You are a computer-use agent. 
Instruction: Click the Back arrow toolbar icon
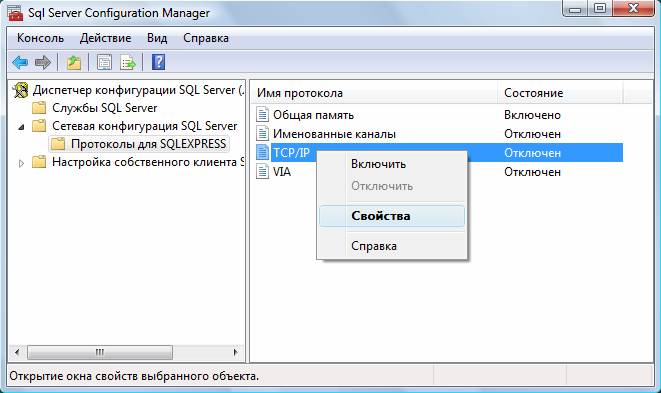click(20, 62)
